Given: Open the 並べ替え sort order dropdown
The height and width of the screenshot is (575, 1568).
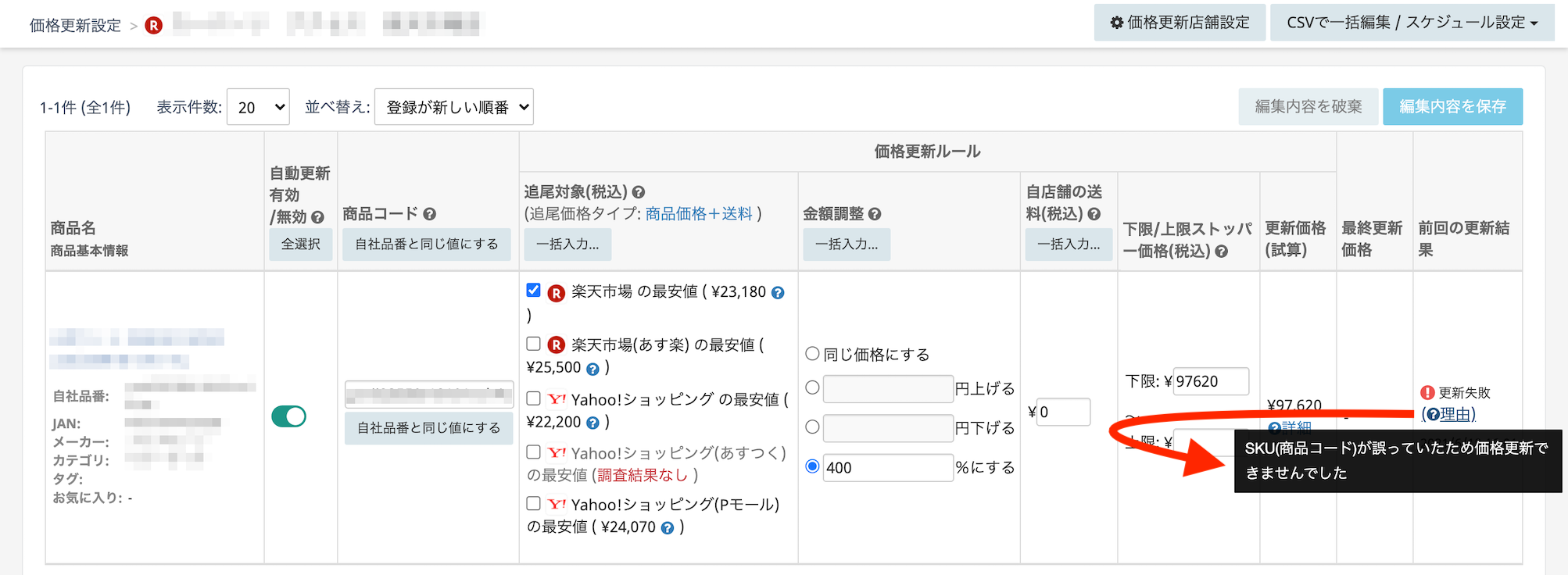Looking at the screenshot, I should pos(453,107).
